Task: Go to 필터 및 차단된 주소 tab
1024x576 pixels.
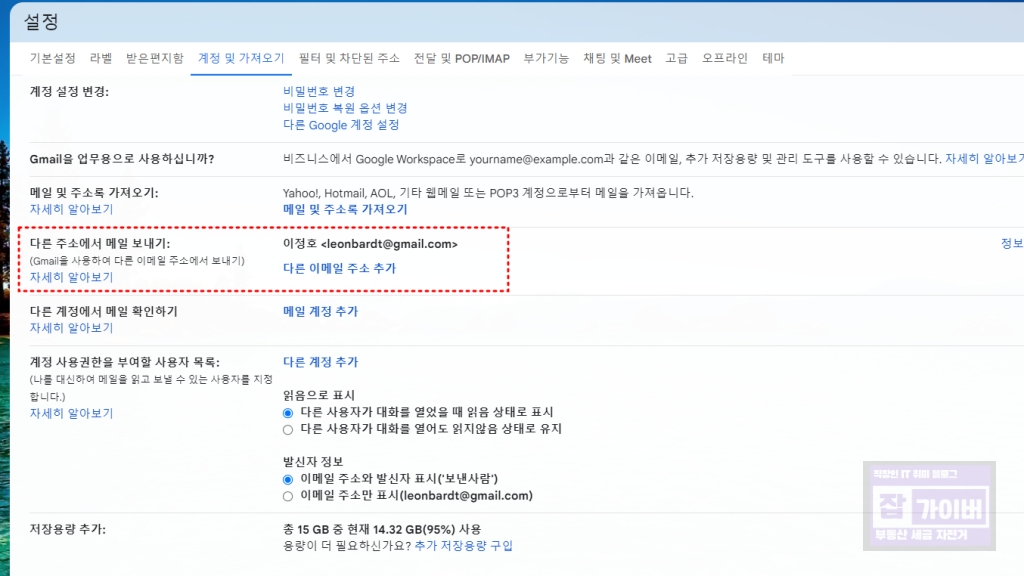Action: coord(349,59)
